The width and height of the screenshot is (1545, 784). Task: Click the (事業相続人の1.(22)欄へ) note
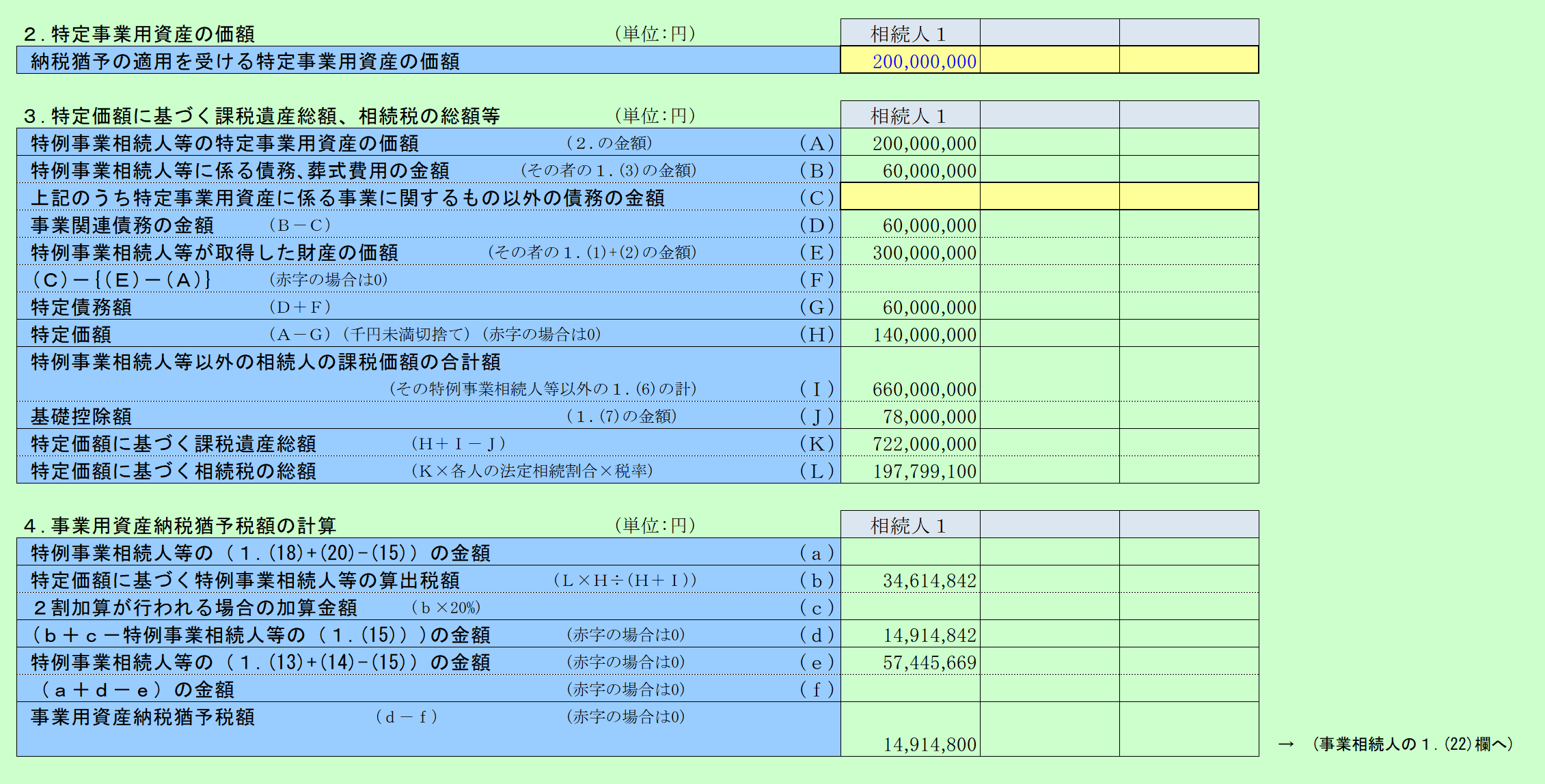pyautogui.click(x=1412, y=744)
